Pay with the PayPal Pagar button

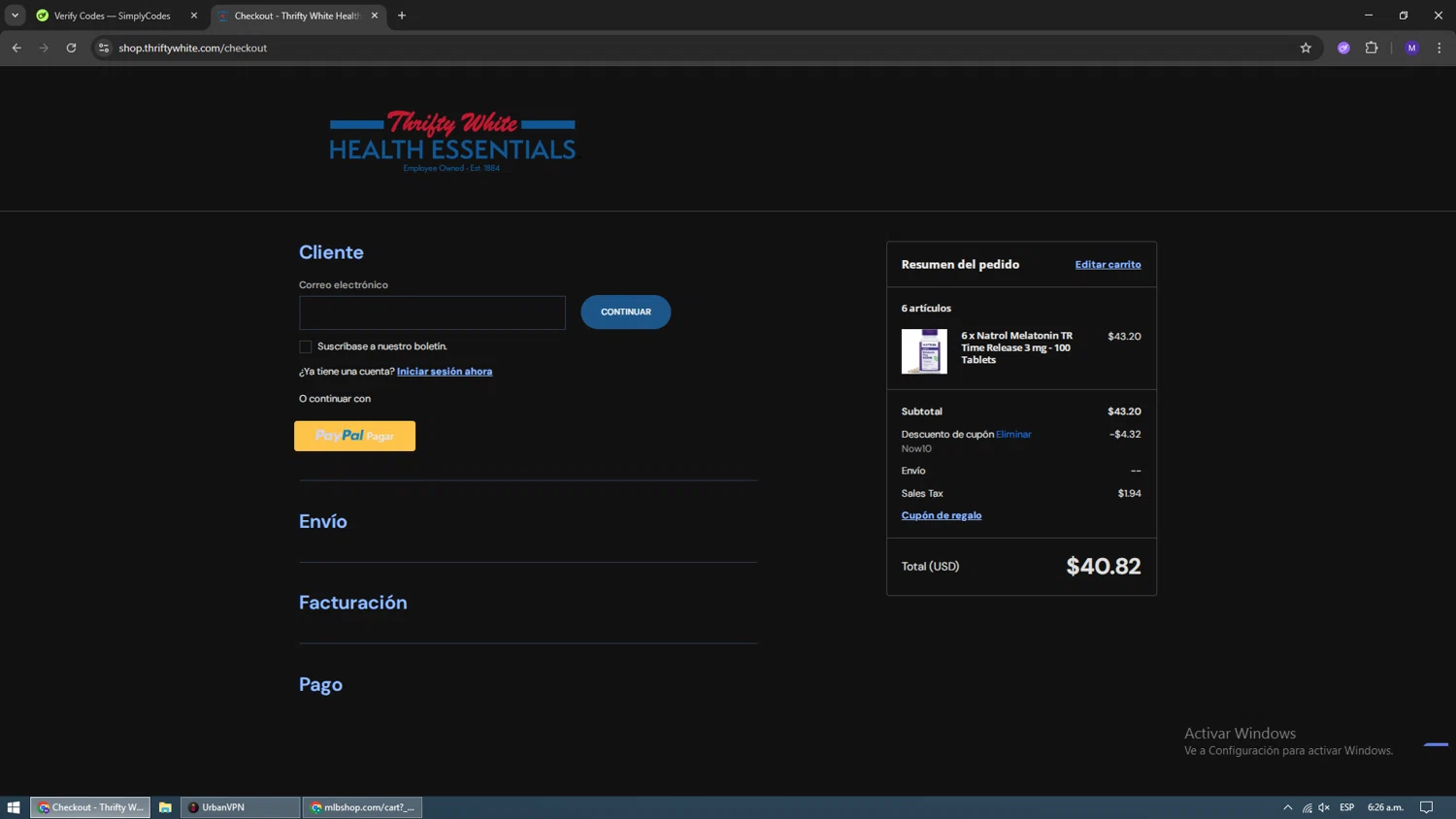pyautogui.click(x=354, y=436)
